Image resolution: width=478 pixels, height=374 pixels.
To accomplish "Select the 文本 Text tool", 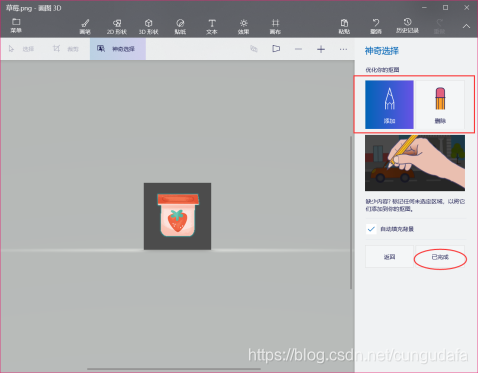I will 212,27.
